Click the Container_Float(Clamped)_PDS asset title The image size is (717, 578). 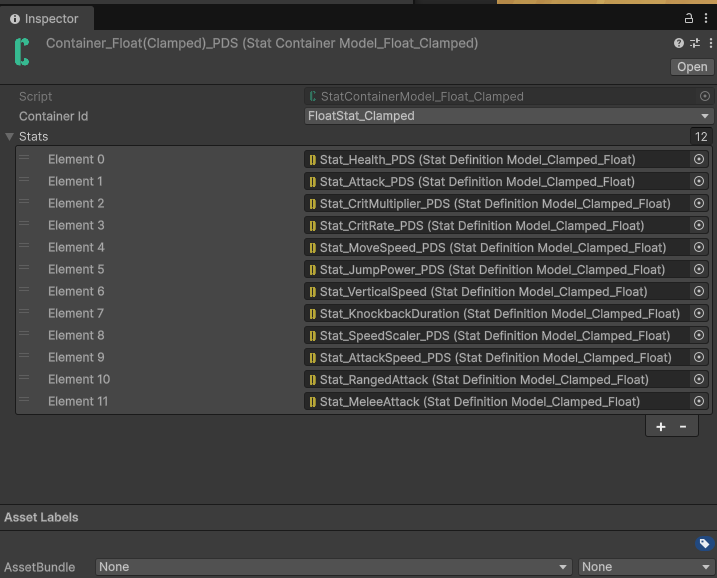pos(262,43)
